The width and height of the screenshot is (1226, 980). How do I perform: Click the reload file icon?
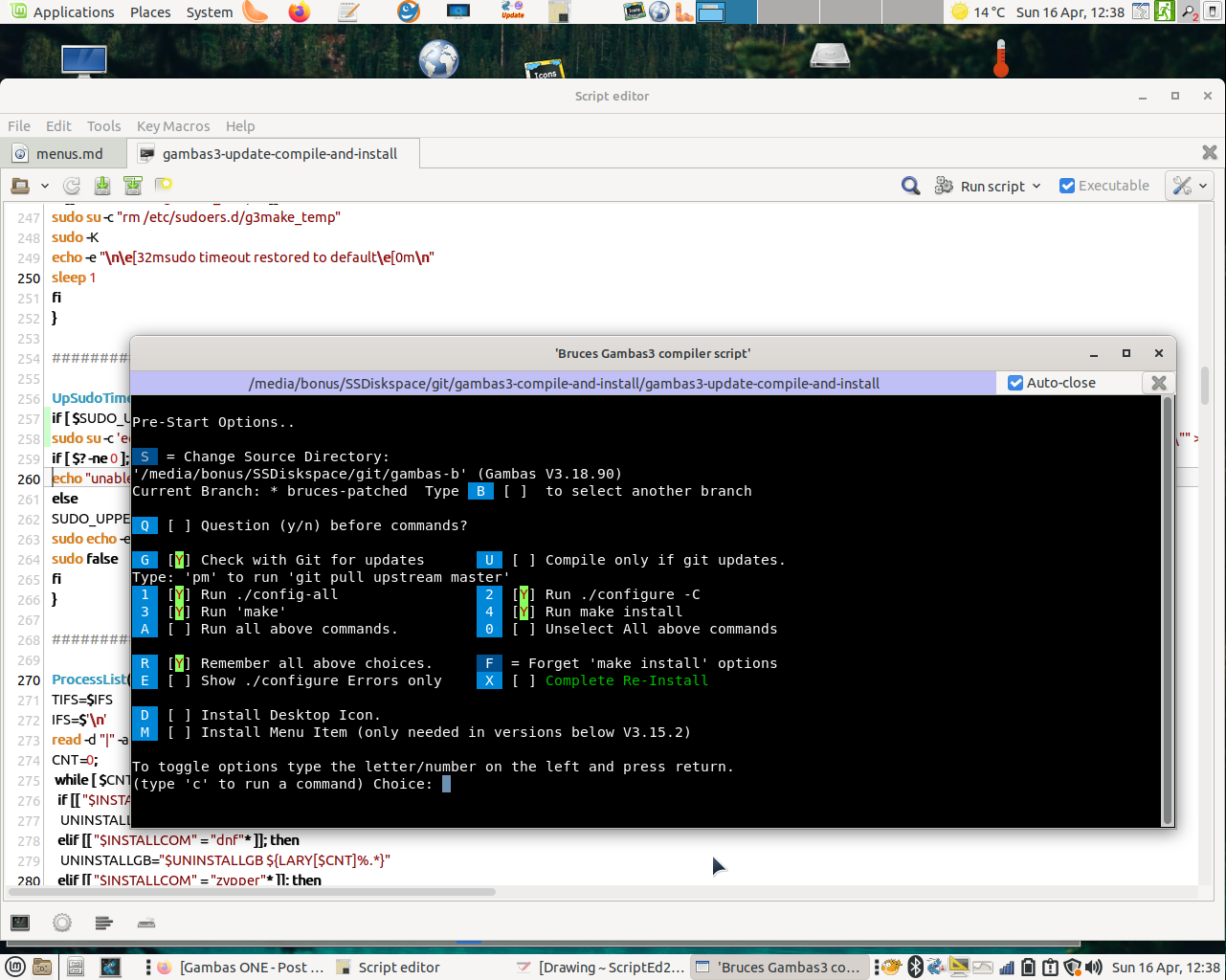(x=72, y=186)
